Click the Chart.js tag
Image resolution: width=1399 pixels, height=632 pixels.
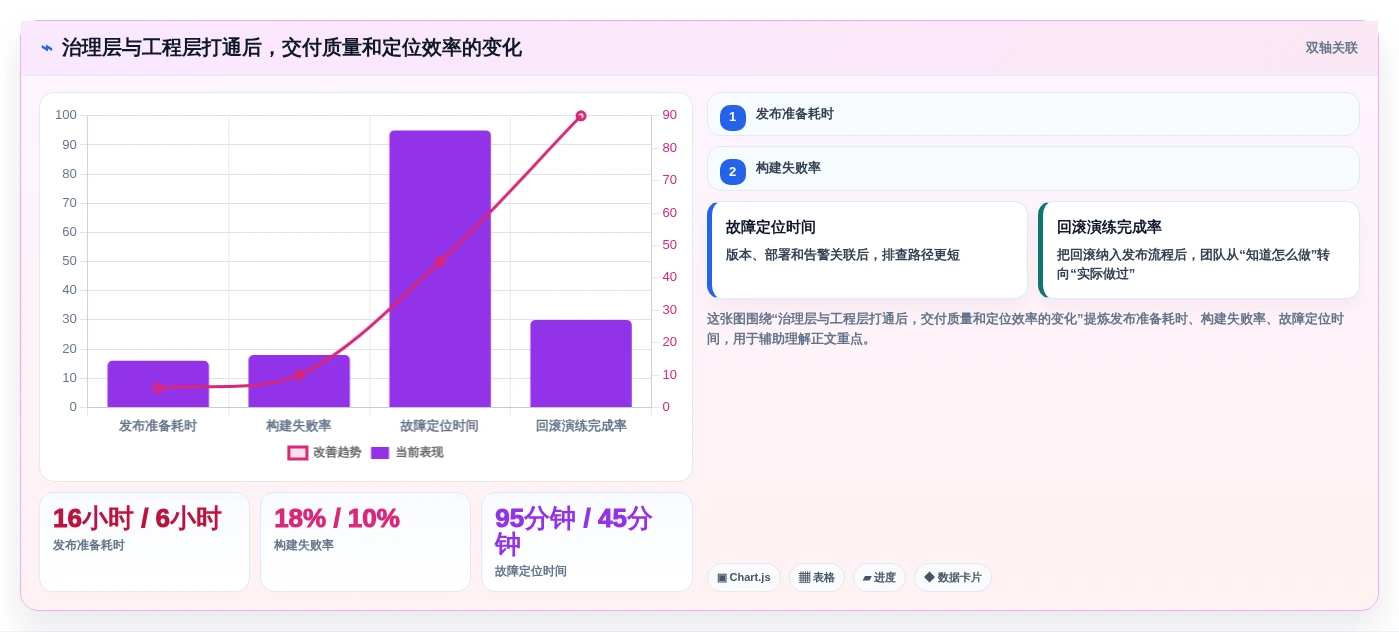(744, 577)
